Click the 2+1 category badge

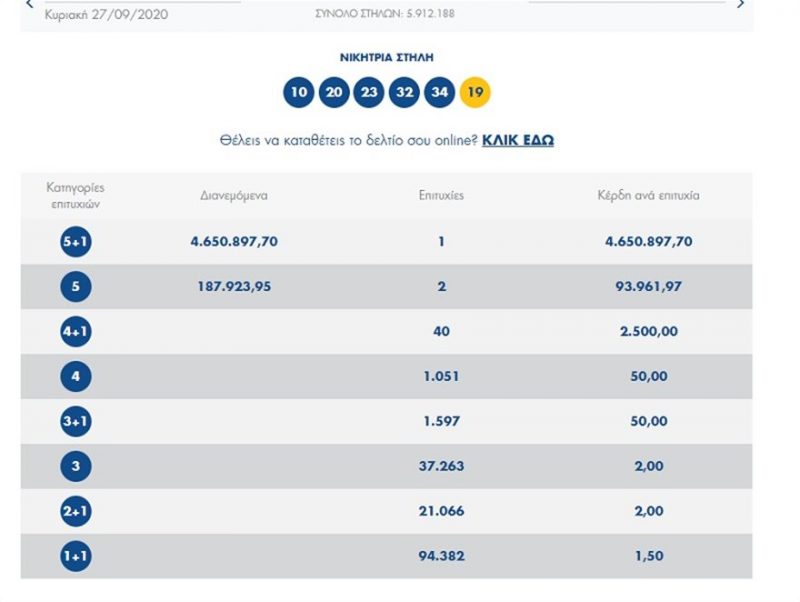(x=76, y=512)
